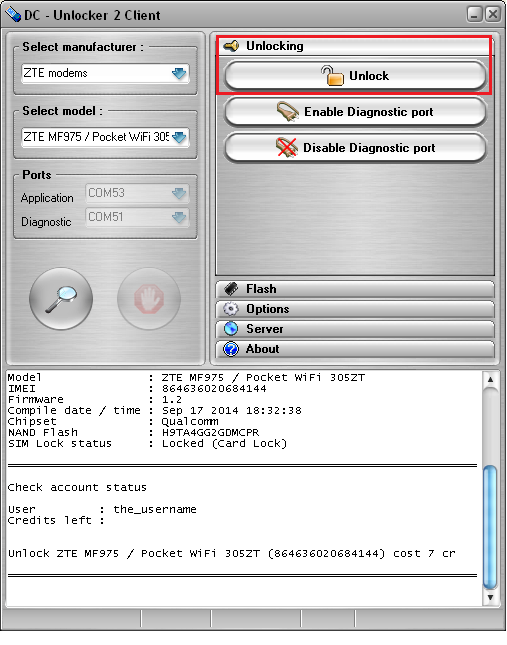This screenshot has width=507, height=645.
Task: Click the About question mark icon
Action: click(x=231, y=349)
